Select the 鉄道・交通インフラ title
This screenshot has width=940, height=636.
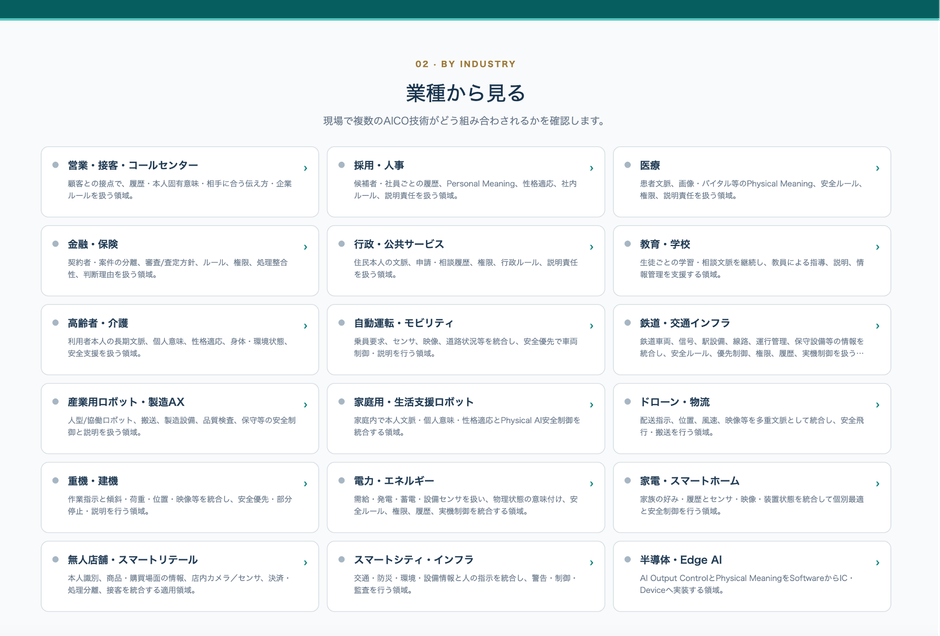pyautogui.click(x=685, y=323)
